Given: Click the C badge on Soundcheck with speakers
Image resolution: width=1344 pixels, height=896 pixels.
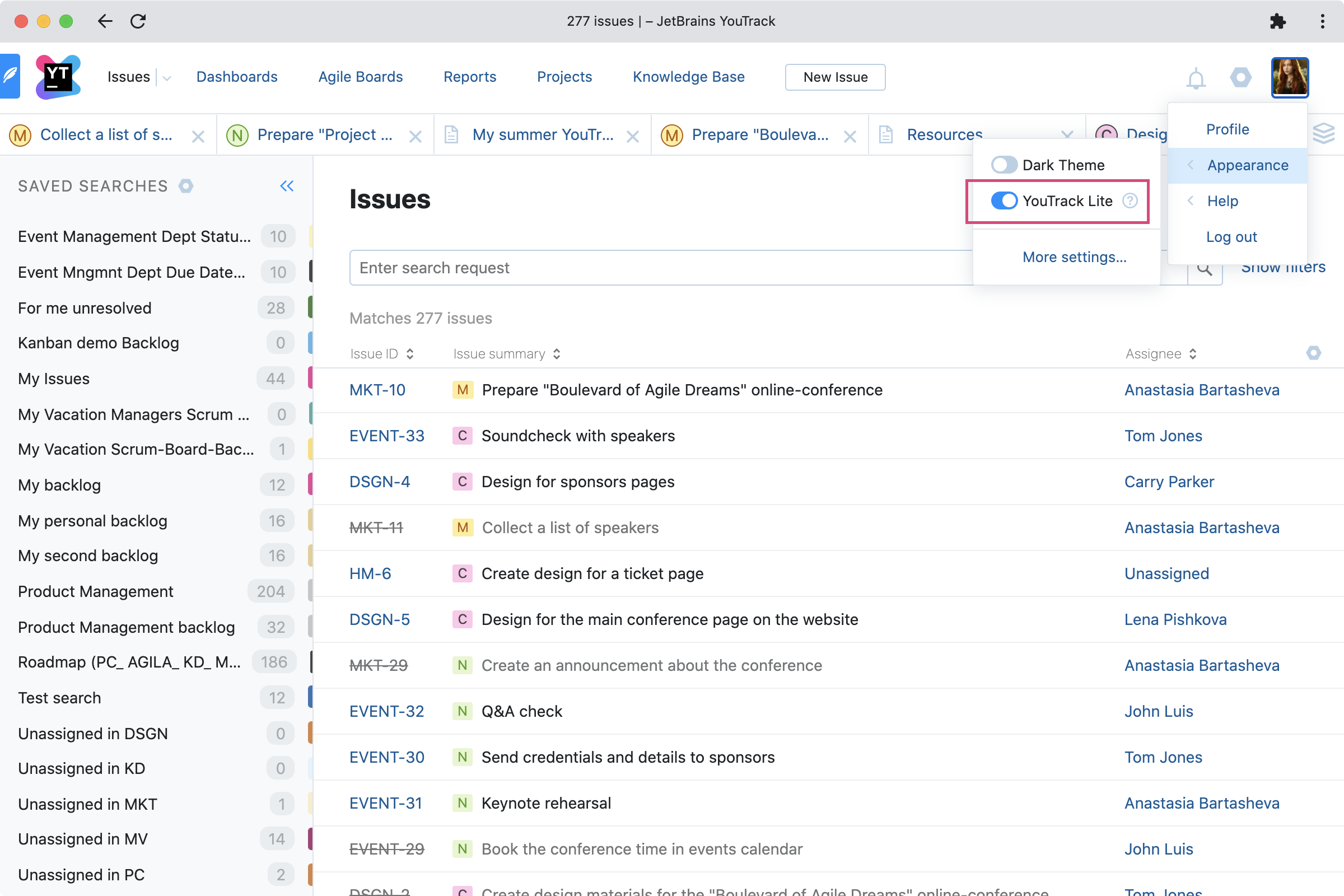Looking at the screenshot, I should point(463,436).
